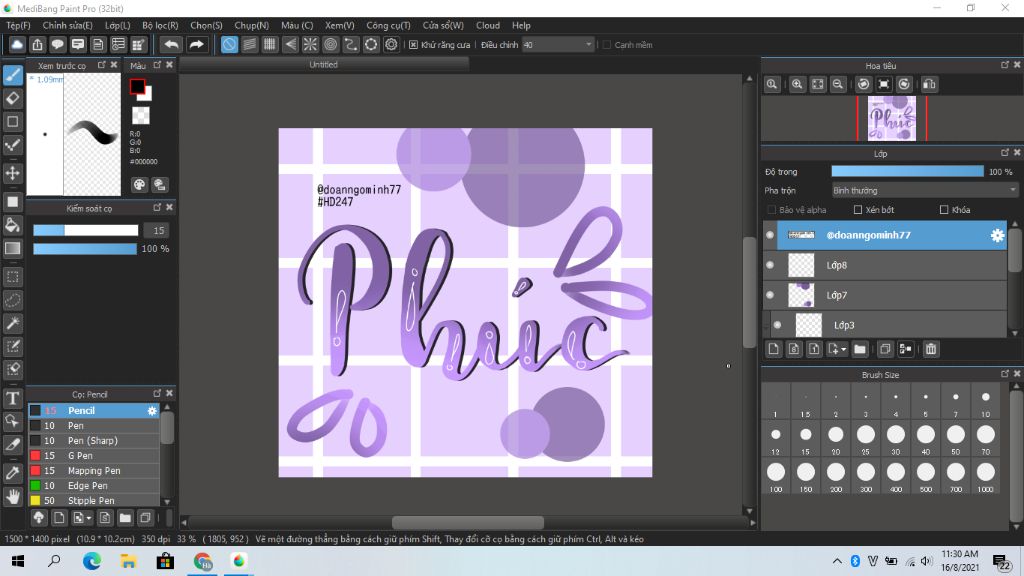Open the add layer dropdown arrow
Image resolution: width=1024 pixels, height=576 pixels.
[843, 349]
